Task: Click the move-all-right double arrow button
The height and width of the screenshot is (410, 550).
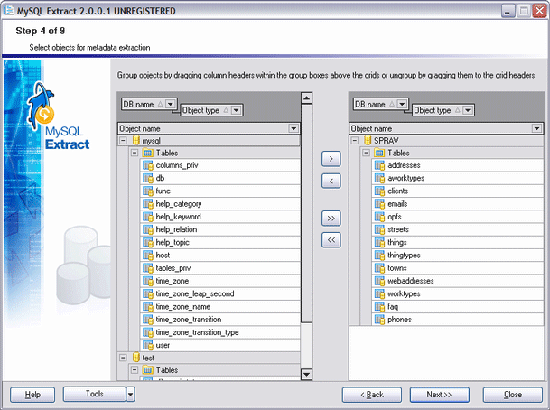Action: click(x=331, y=218)
